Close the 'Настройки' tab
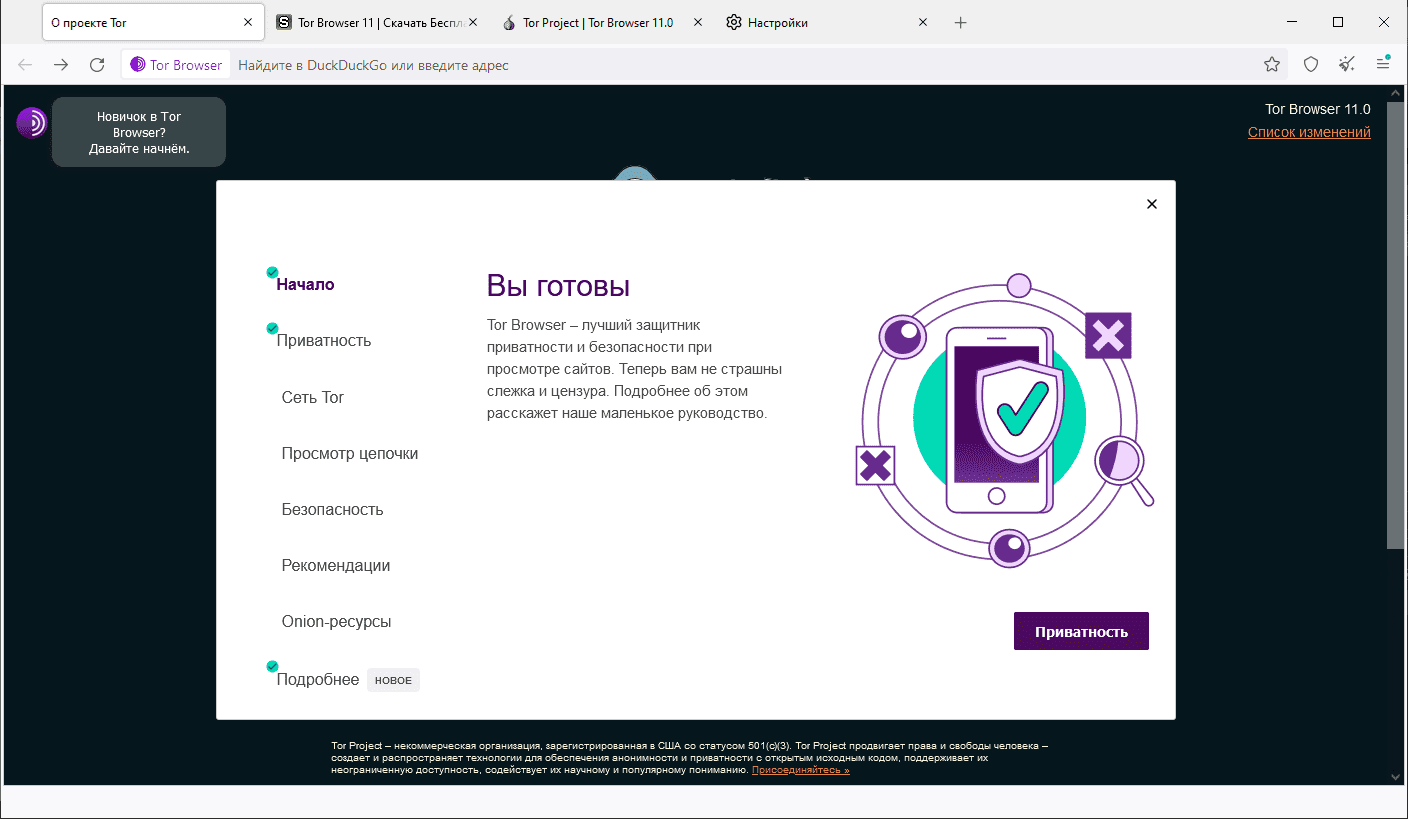The image size is (1408, 819). pos(923,23)
